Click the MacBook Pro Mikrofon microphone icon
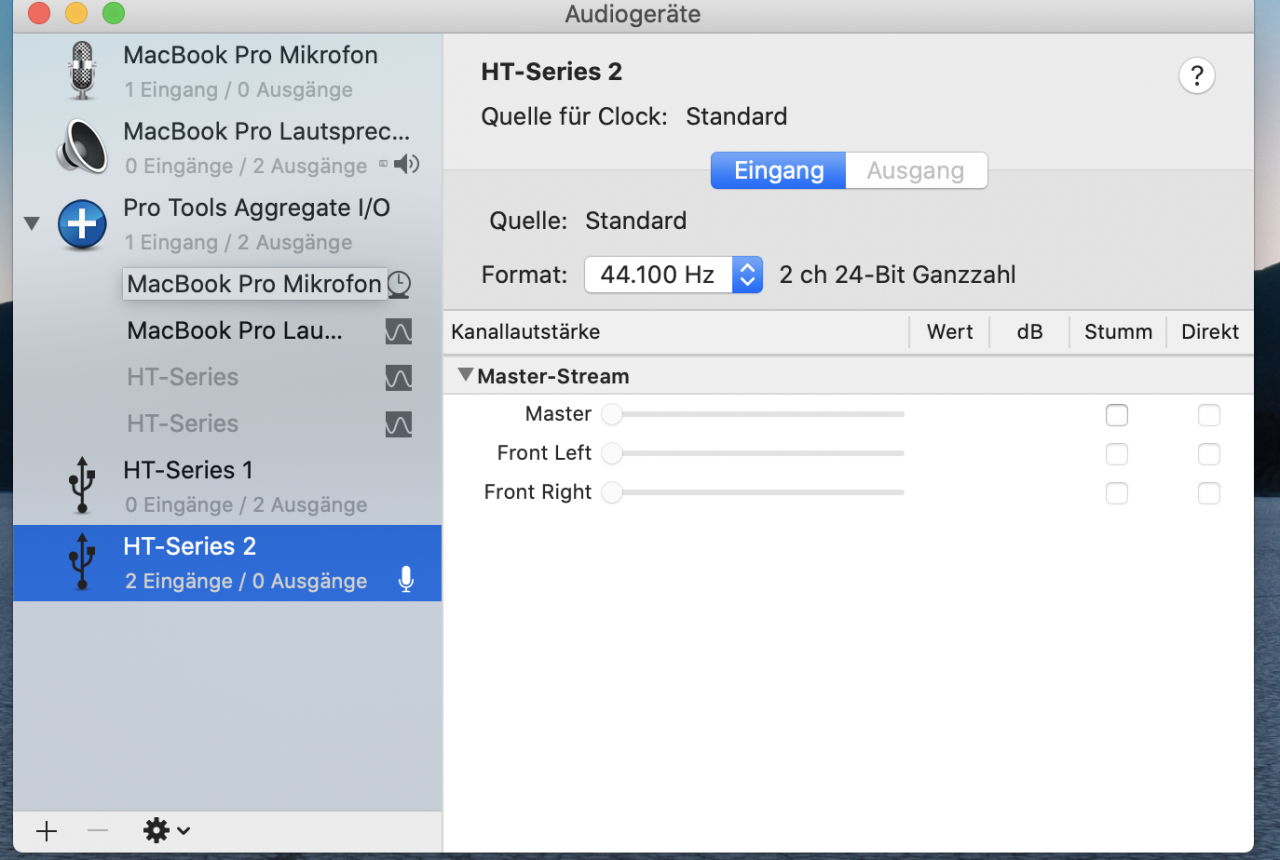 tap(83, 71)
